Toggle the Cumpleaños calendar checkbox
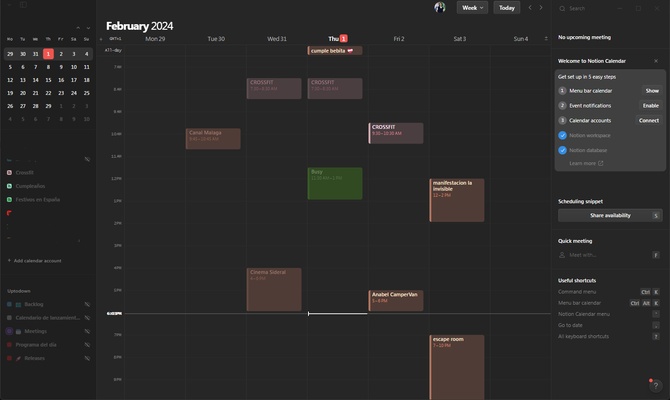Image resolution: width=670 pixels, height=400 pixels. pos(9,186)
